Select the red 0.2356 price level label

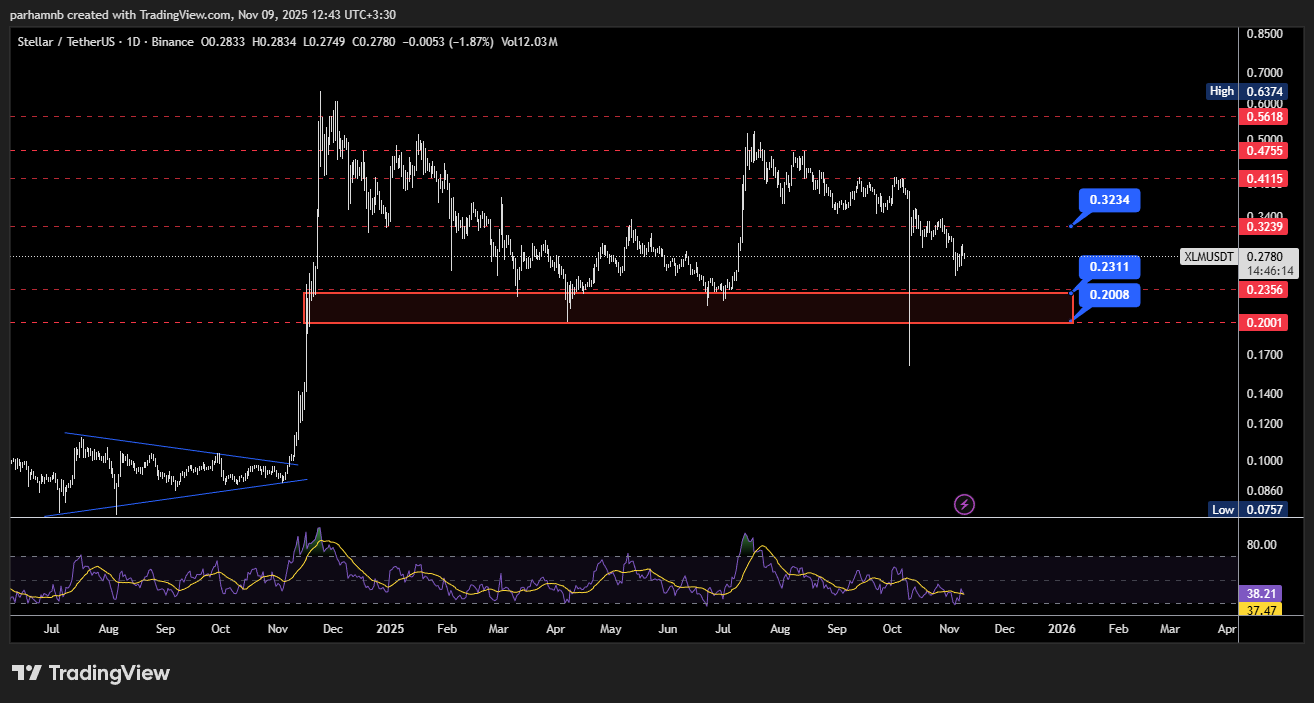[x=1265, y=290]
